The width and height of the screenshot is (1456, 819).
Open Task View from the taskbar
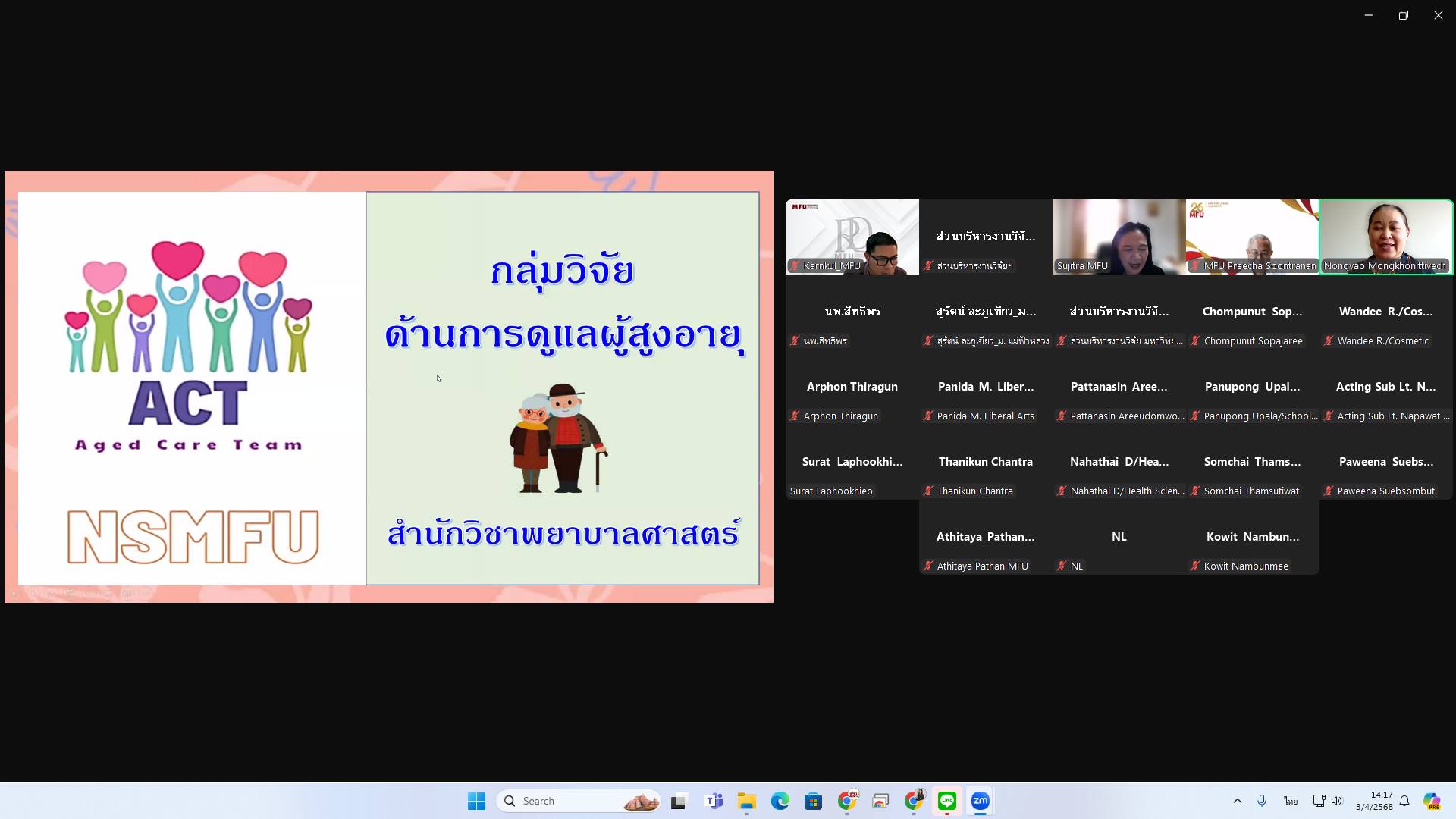click(x=679, y=801)
